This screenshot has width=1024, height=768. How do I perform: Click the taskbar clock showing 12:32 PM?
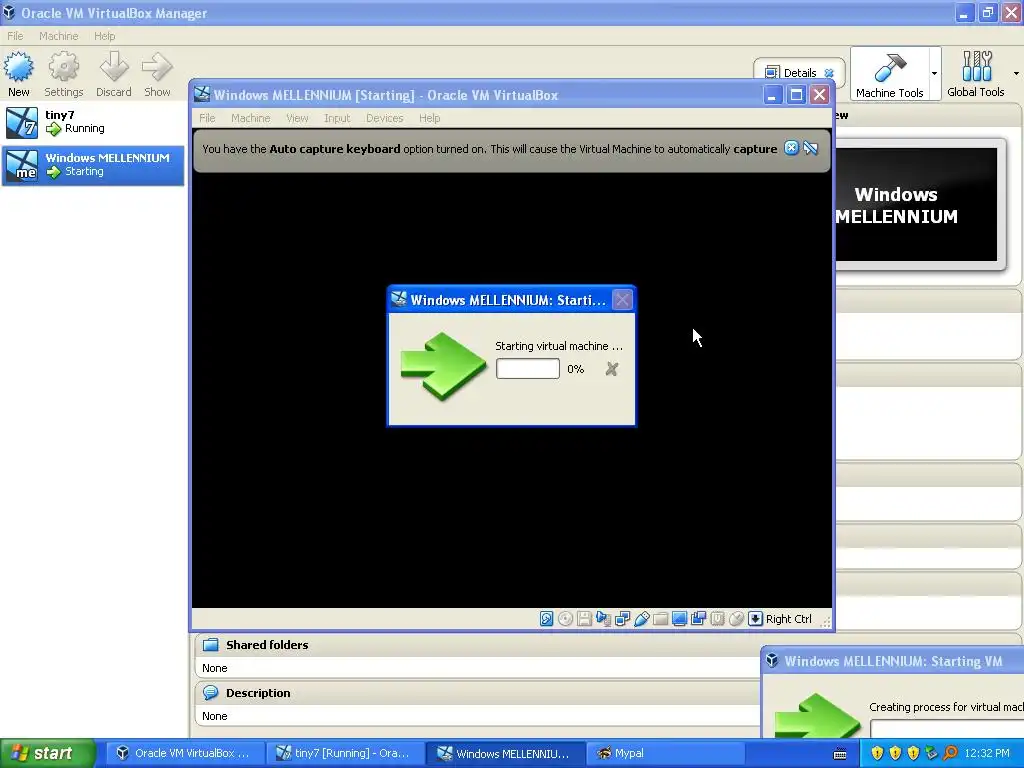tap(987, 753)
